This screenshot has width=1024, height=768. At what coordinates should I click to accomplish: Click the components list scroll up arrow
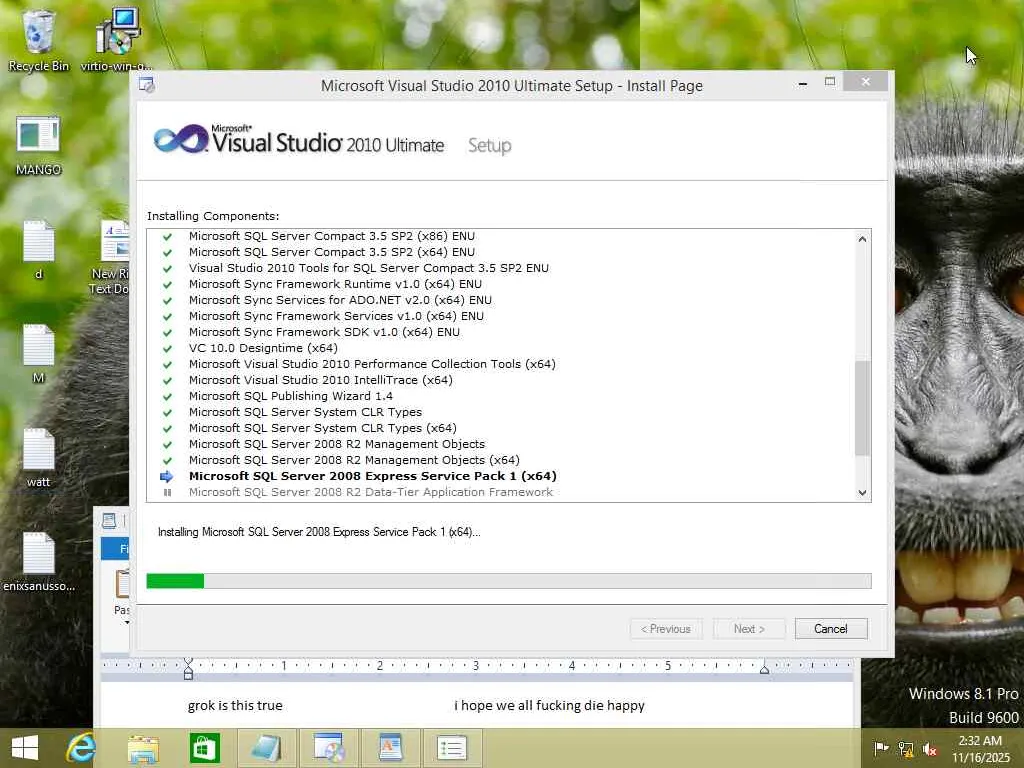pyautogui.click(x=863, y=239)
